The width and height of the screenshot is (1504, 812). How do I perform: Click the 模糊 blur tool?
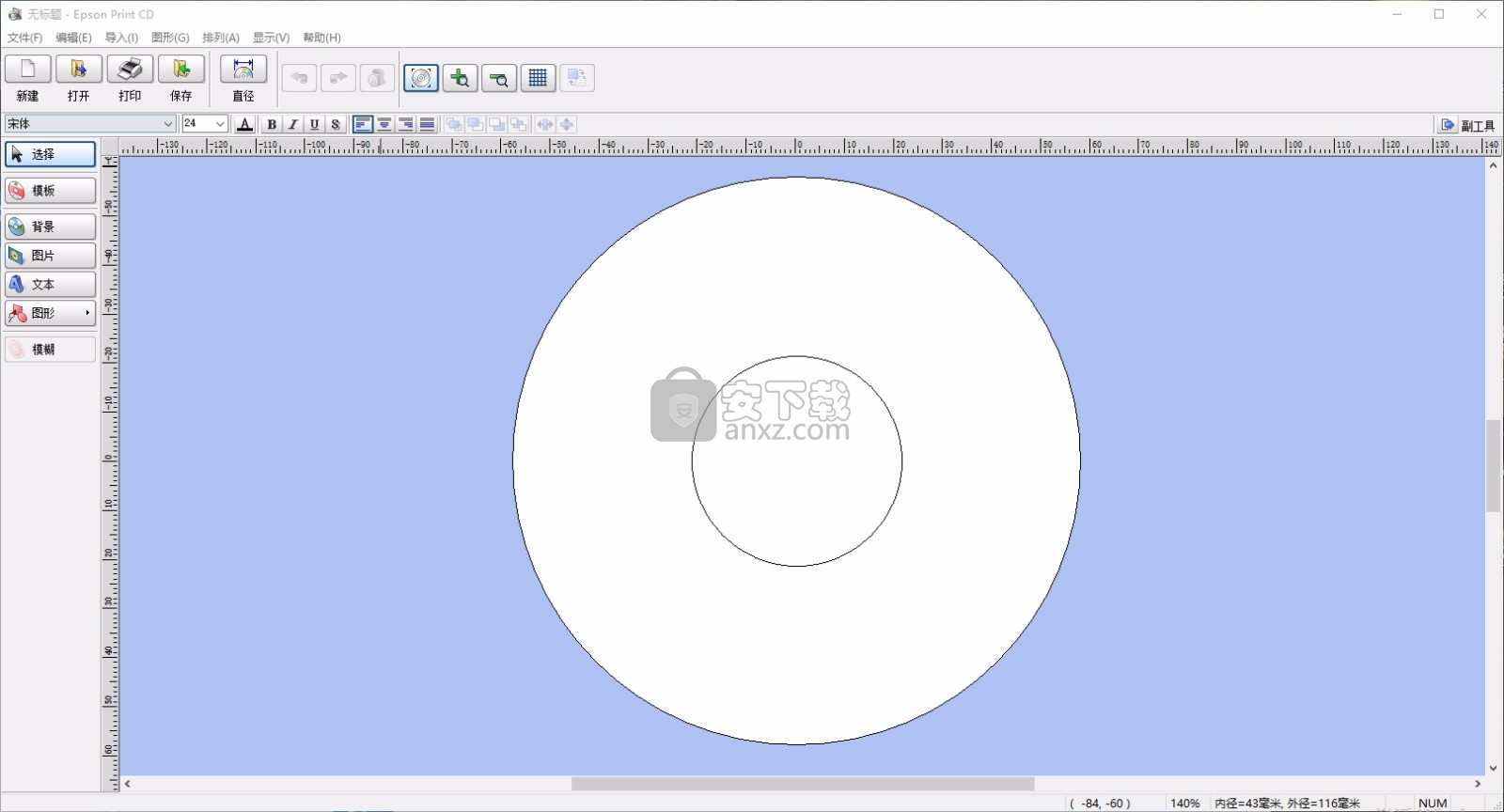pos(51,350)
